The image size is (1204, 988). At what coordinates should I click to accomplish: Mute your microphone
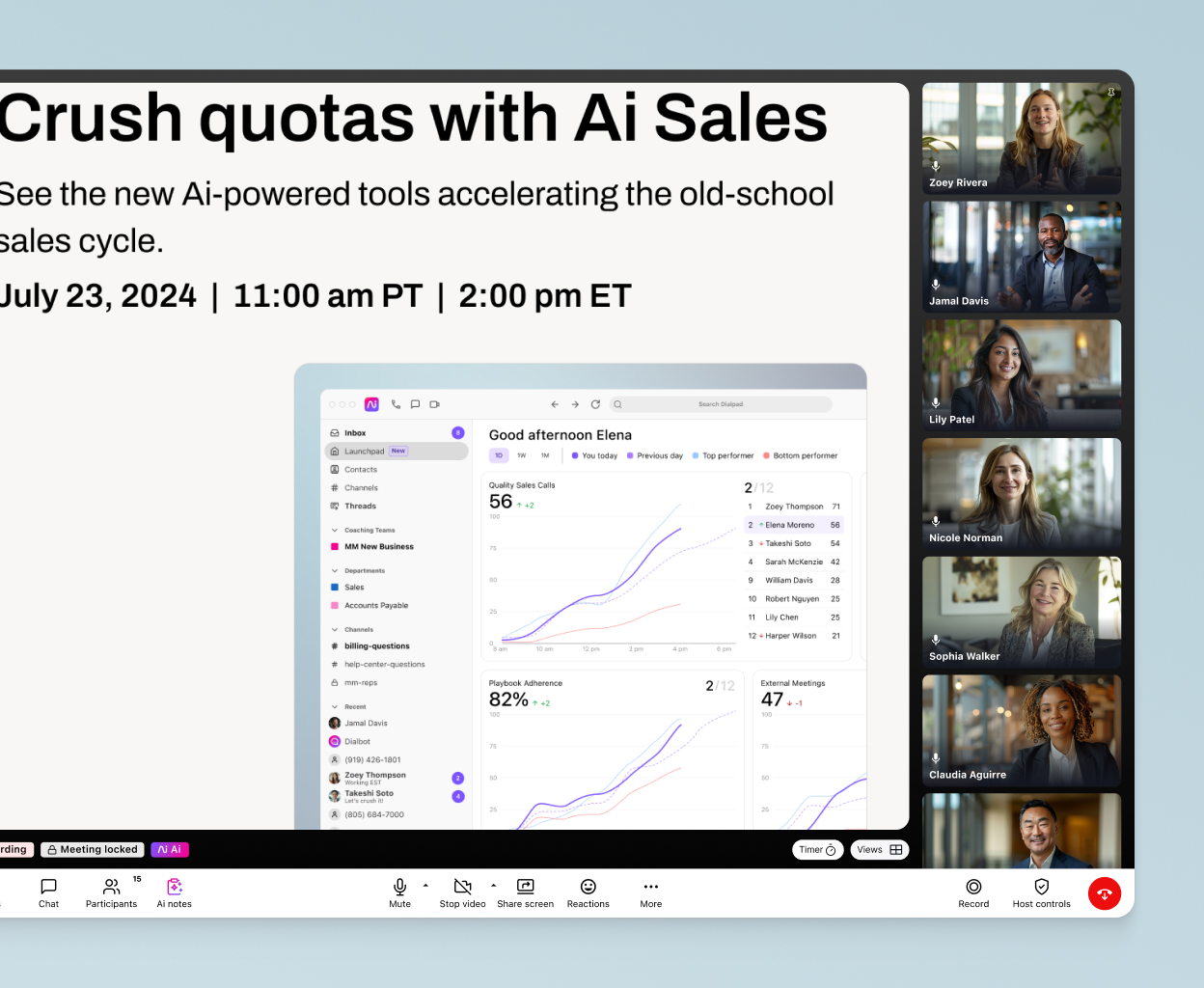click(399, 887)
